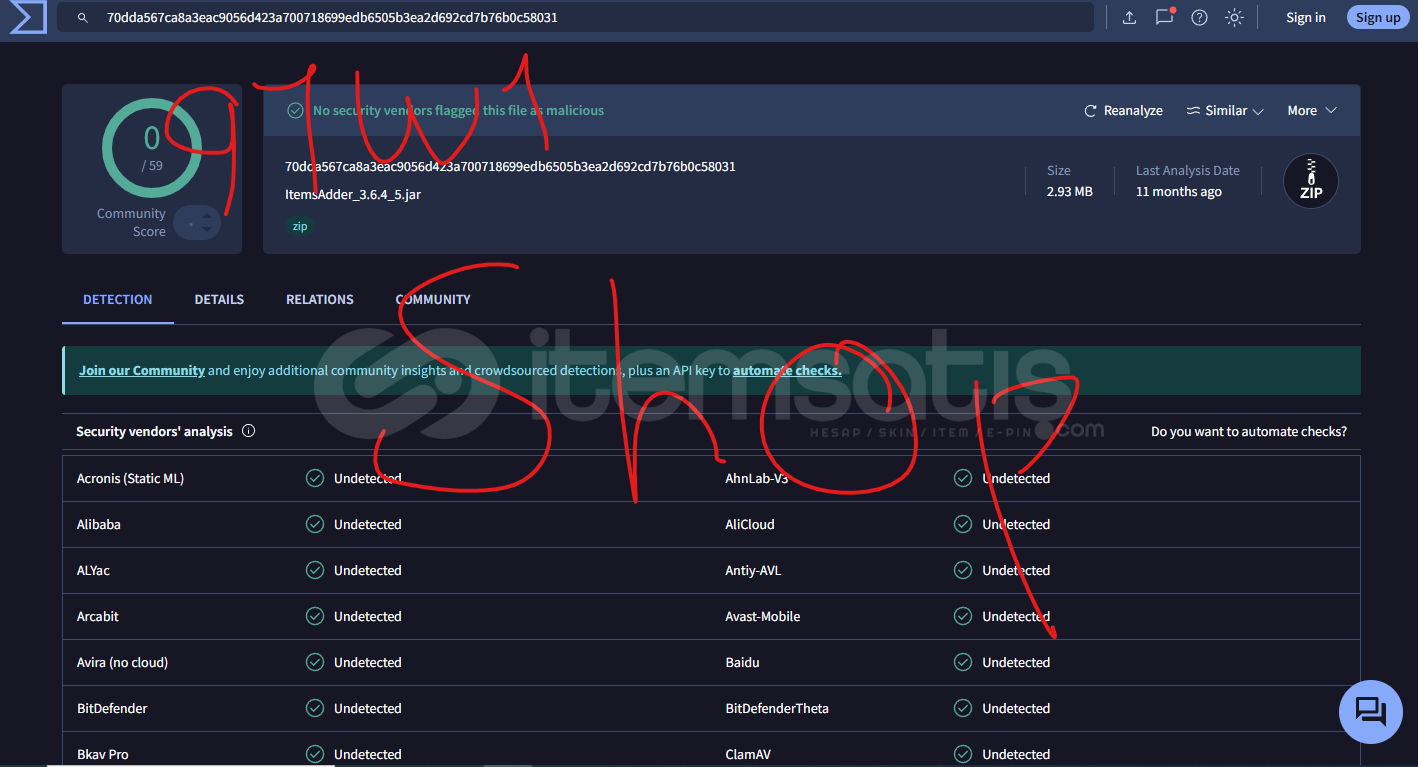Click the 'Antiy-AVL' vendor name
This screenshot has width=1418, height=767.
[x=753, y=570]
